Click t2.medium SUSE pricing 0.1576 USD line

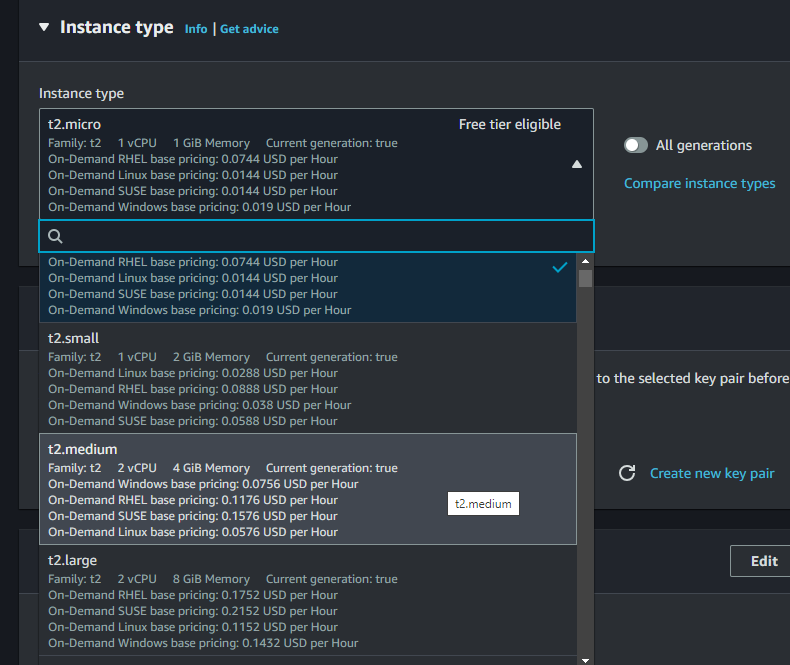[193, 516]
